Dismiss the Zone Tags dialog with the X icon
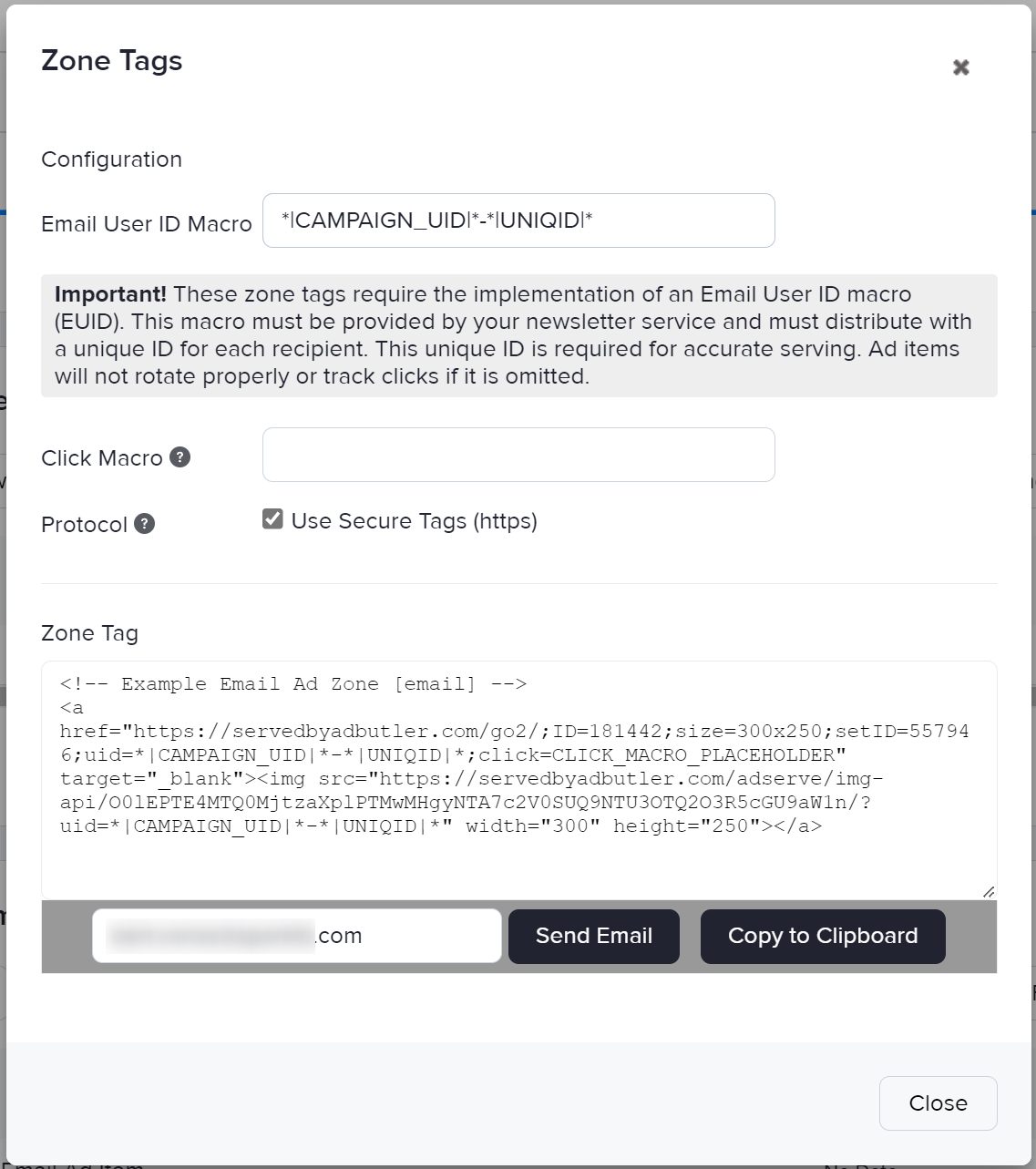 pos(961,67)
